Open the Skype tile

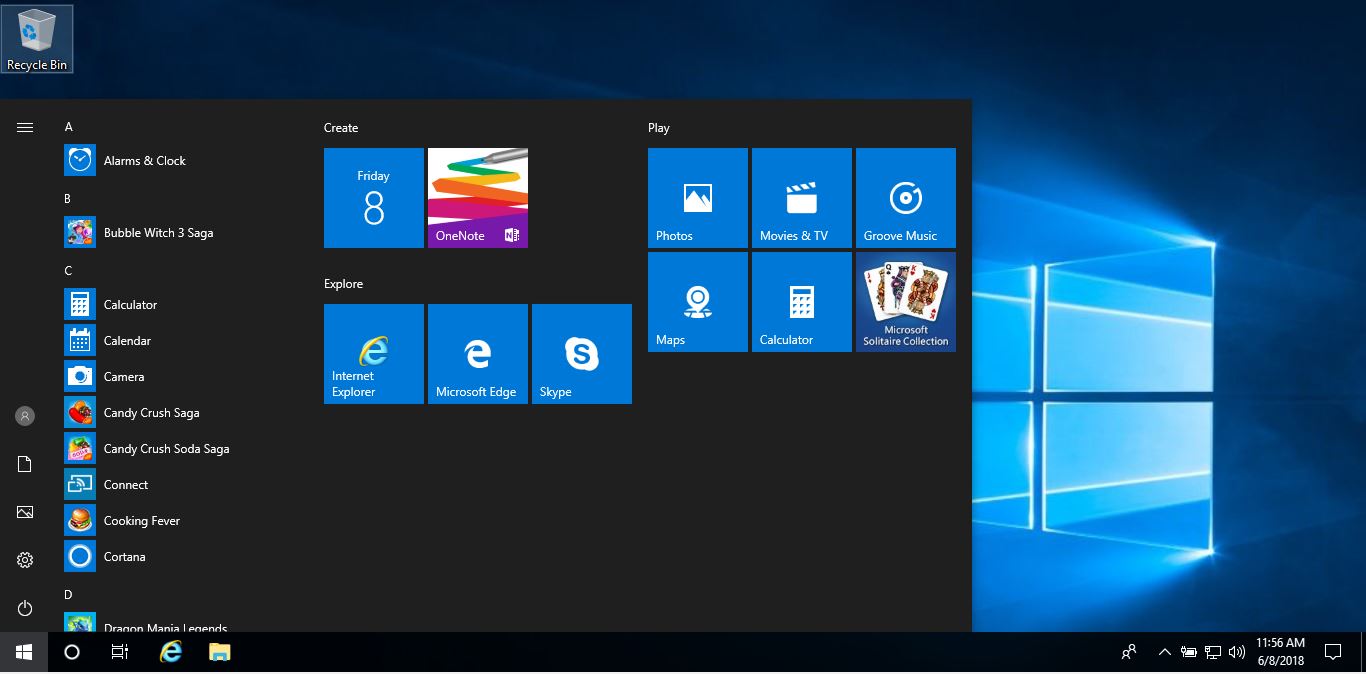coord(582,354)
